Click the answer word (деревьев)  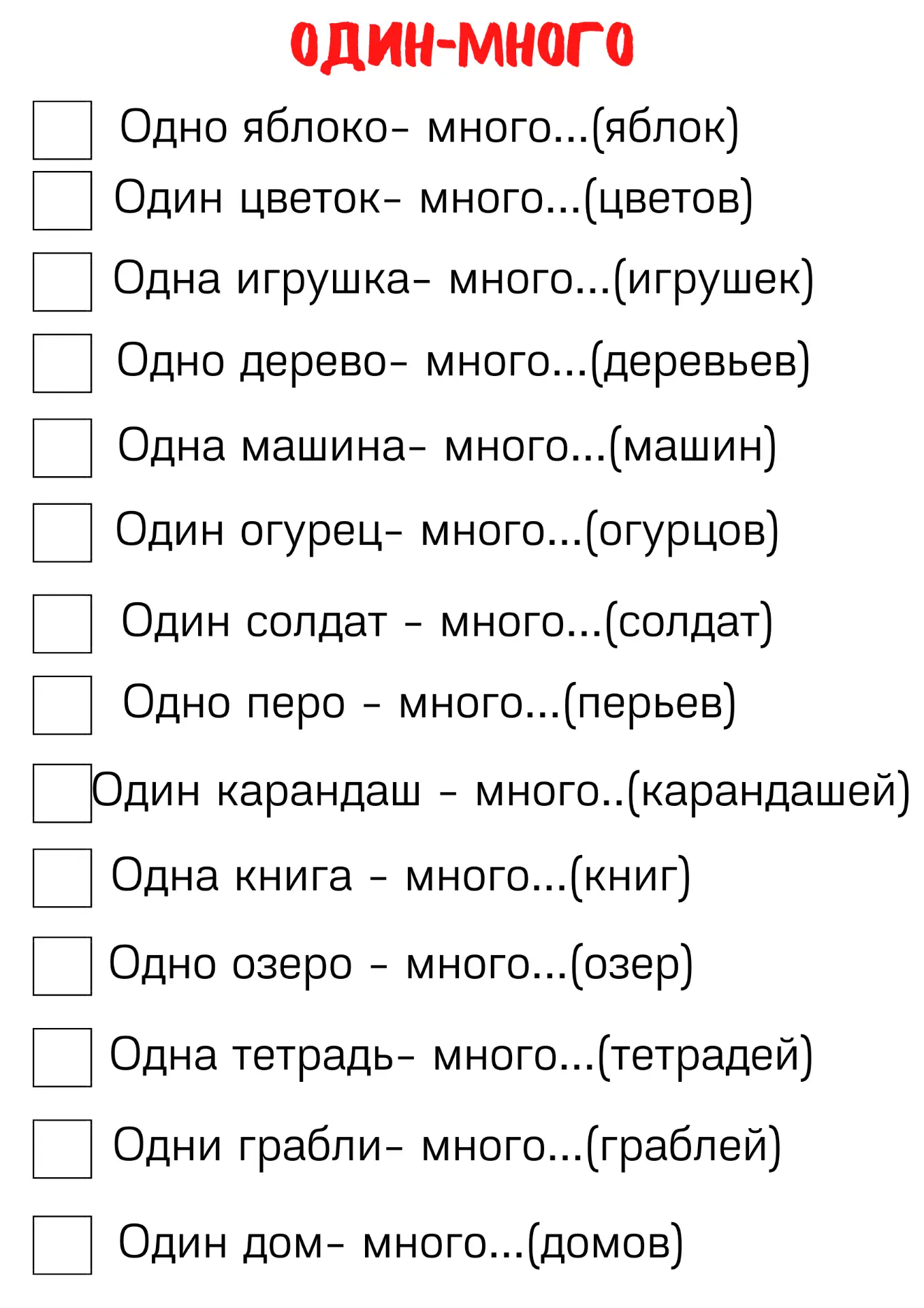pyautogui.click(x=700, y=362)
